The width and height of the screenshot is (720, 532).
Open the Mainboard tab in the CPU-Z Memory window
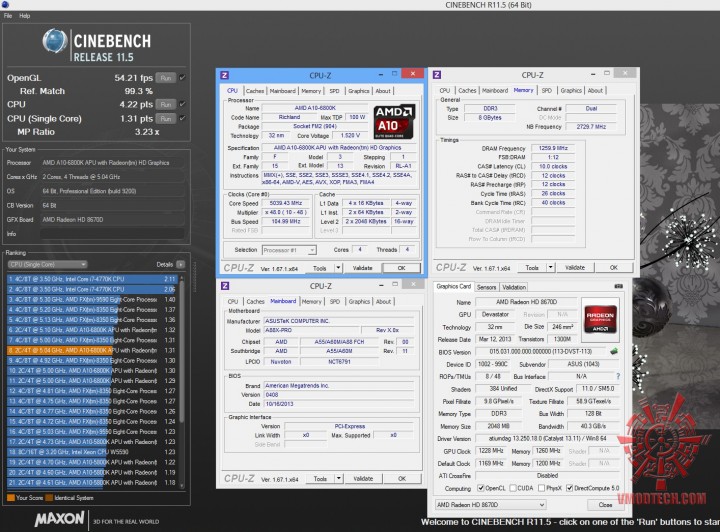(x=495, y=90)
